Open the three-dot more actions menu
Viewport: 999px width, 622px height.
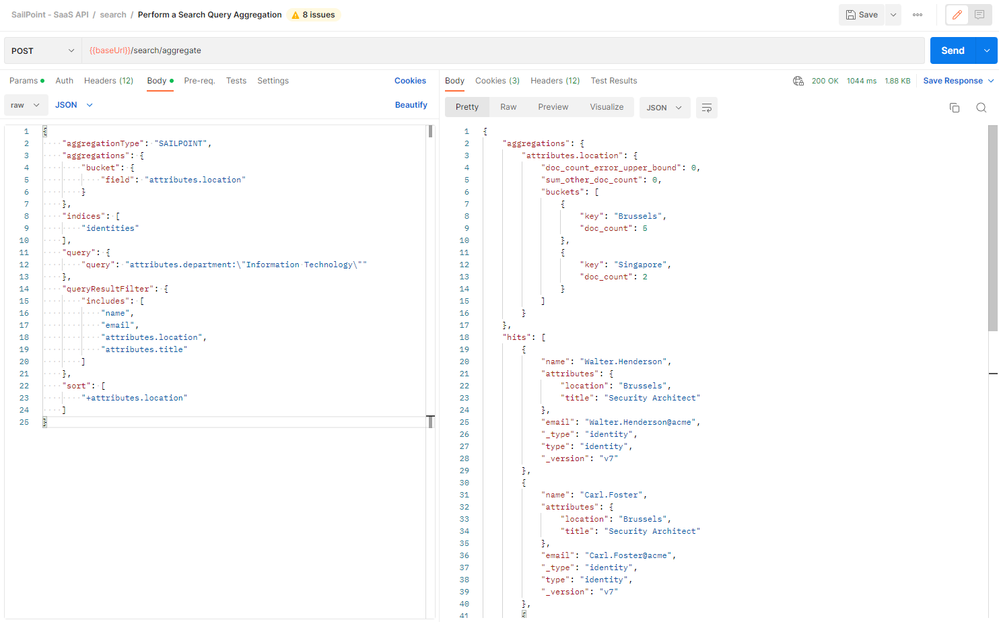click(x=917, y=15)
